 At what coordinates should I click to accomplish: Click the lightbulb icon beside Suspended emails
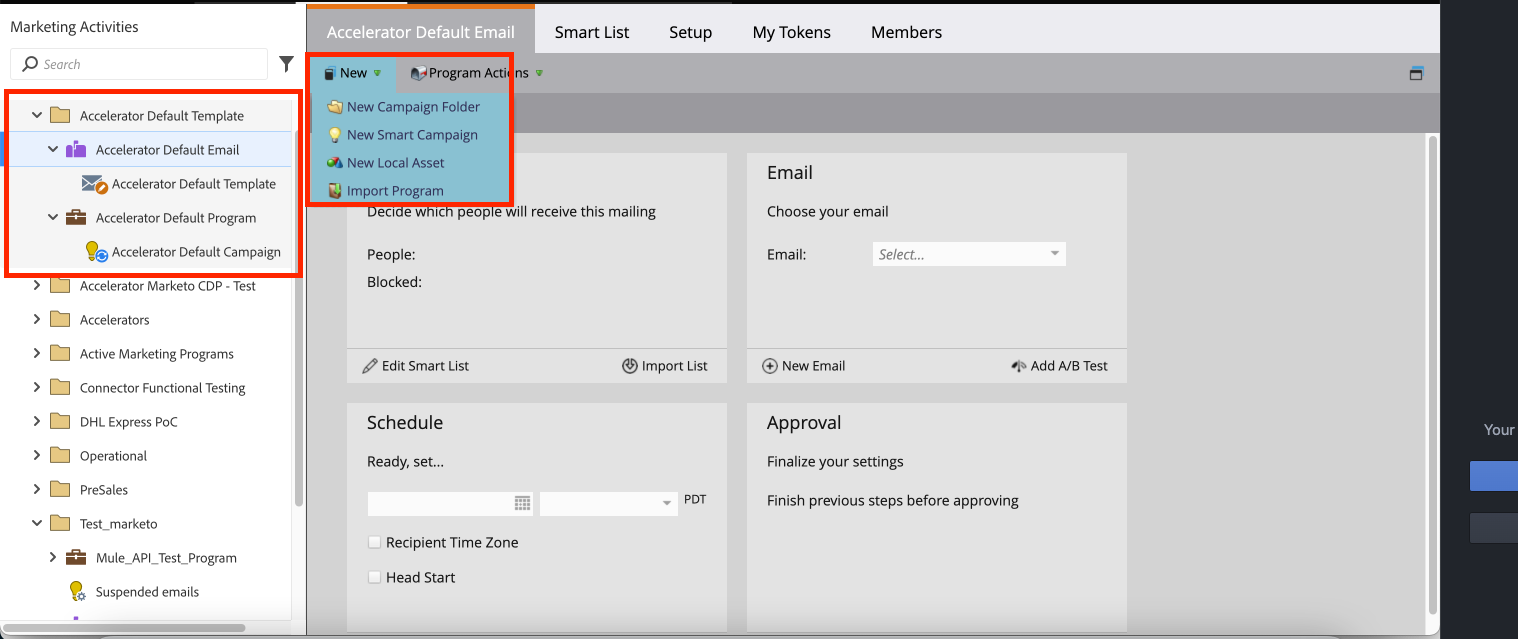pyautogui.click(x=77, y=592)
